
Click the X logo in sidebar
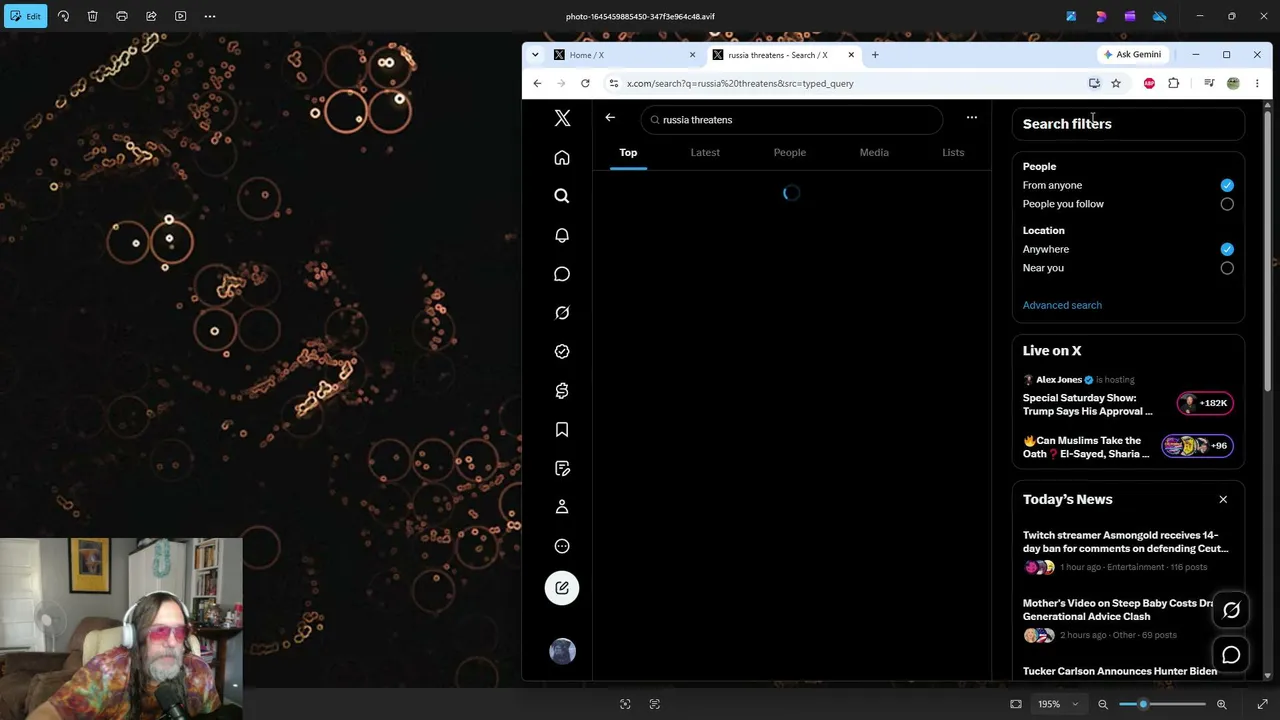pos(562,119)
